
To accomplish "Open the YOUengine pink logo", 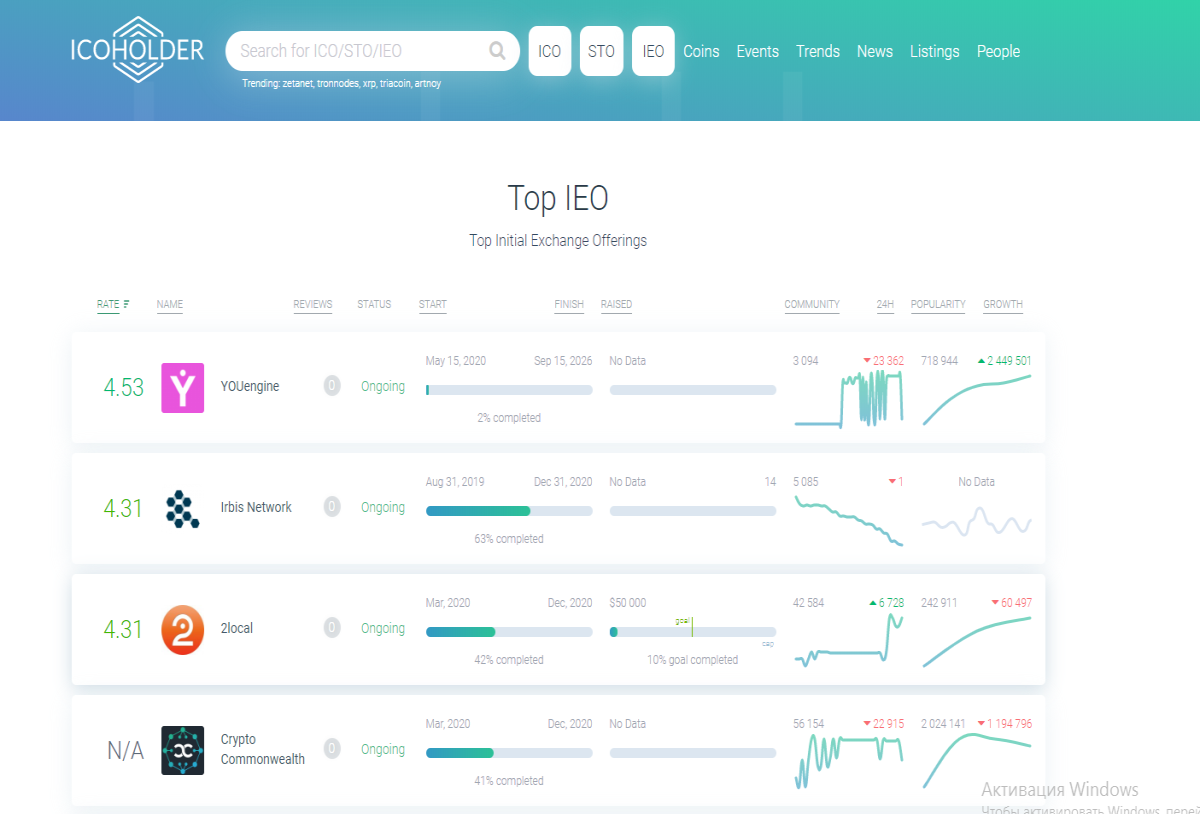I will pos(183,388).
